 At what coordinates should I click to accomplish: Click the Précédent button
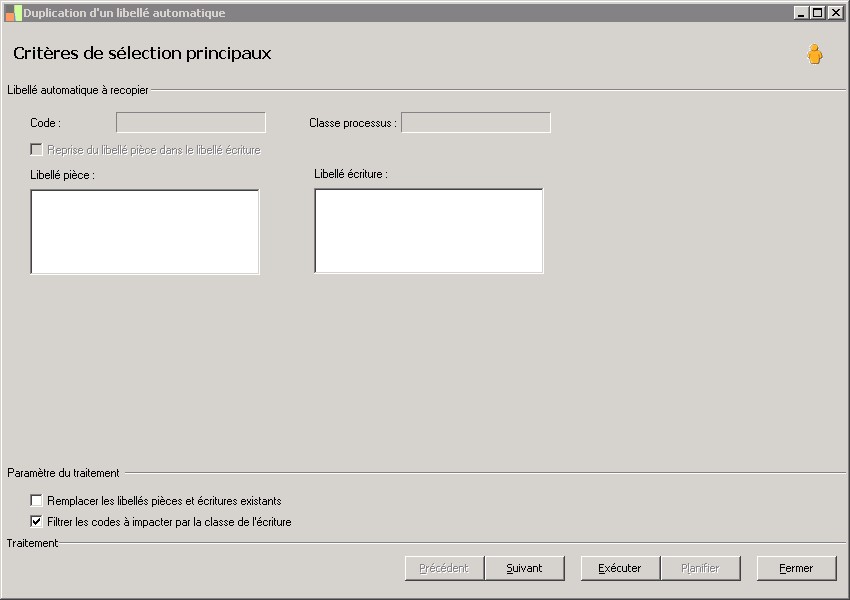pos(444,568)
